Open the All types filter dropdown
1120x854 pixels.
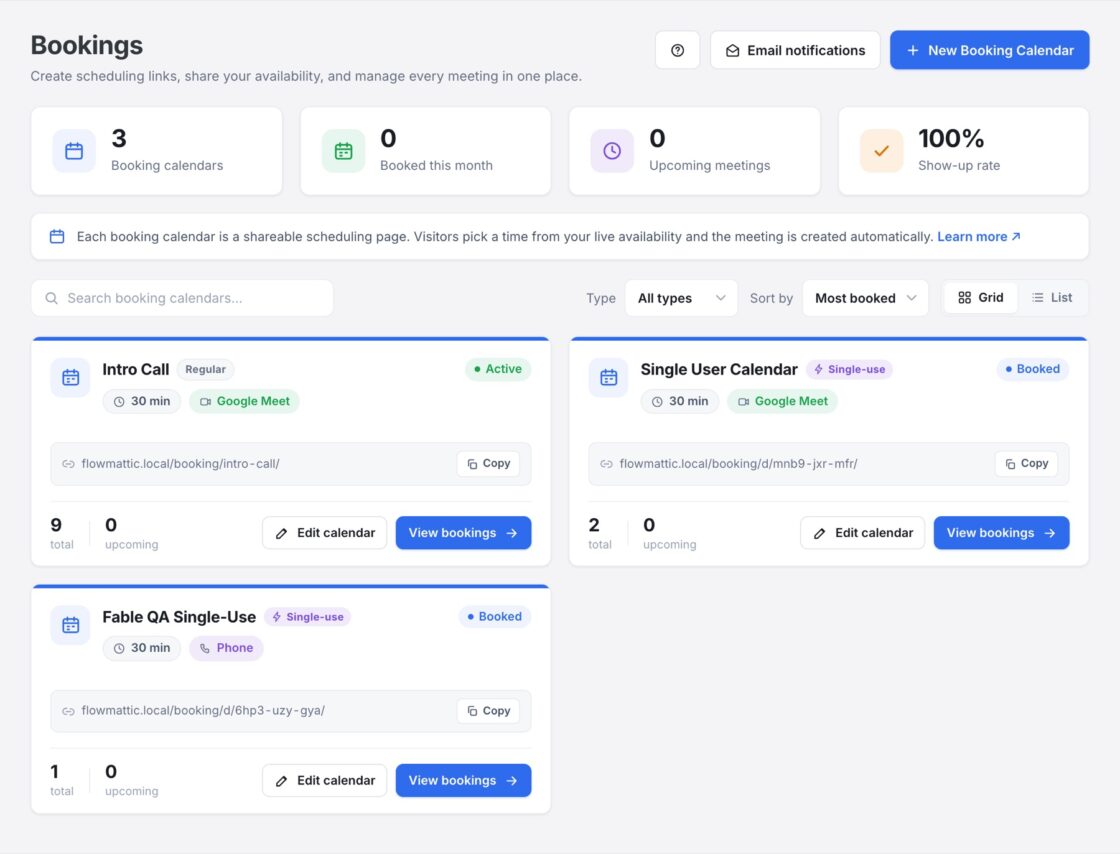pos(681,298)
